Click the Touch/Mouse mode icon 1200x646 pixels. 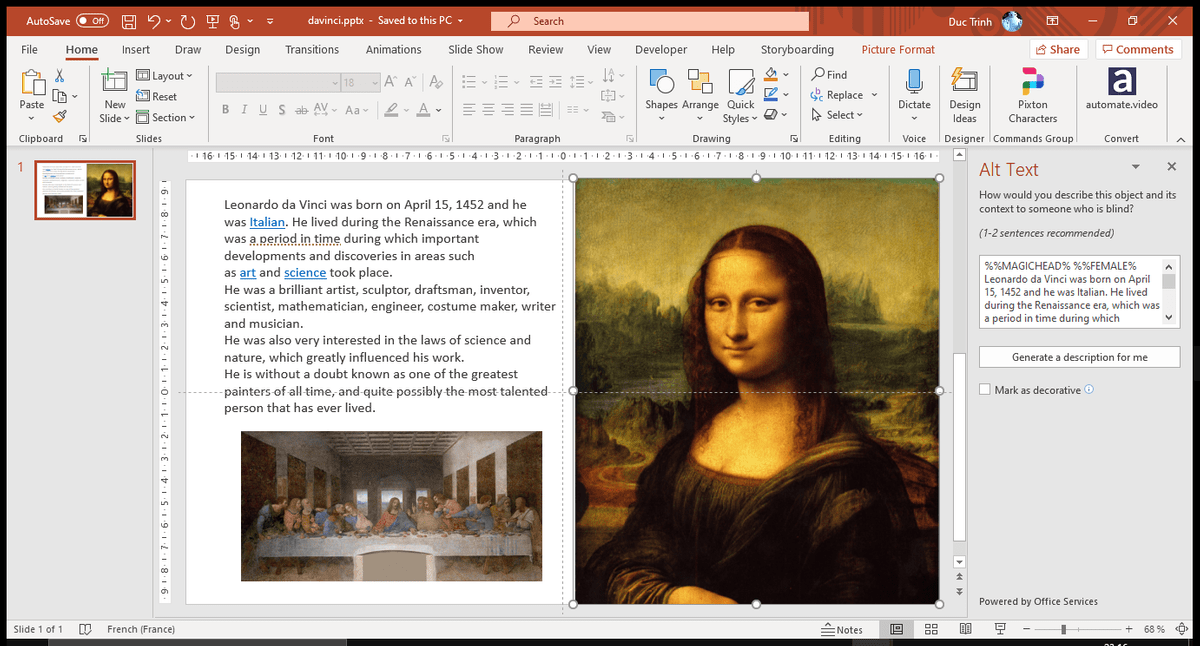coord(235,21)
